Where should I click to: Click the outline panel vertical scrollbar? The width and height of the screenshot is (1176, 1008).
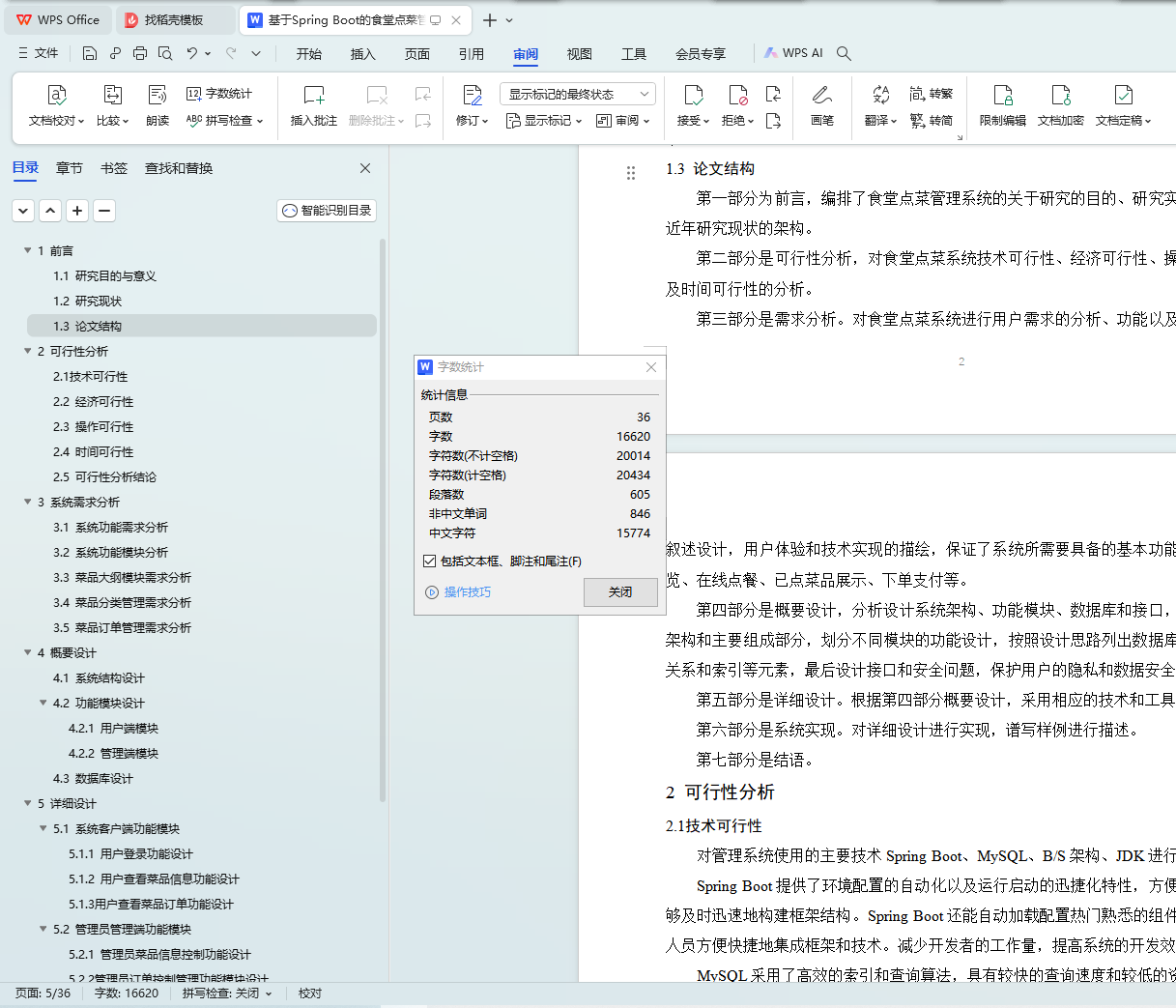(383, 522)
